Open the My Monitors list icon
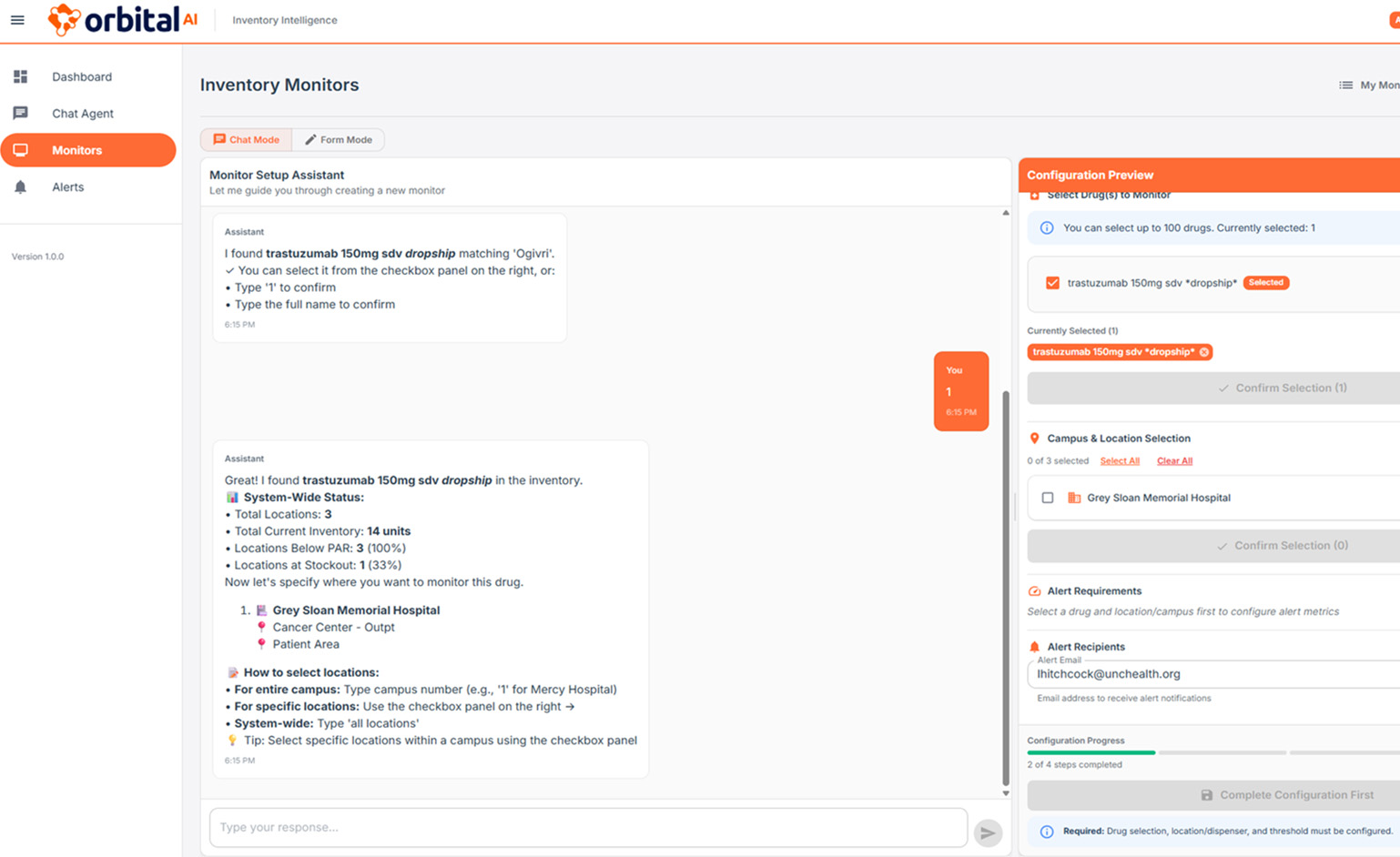 tap(1345, 86)
